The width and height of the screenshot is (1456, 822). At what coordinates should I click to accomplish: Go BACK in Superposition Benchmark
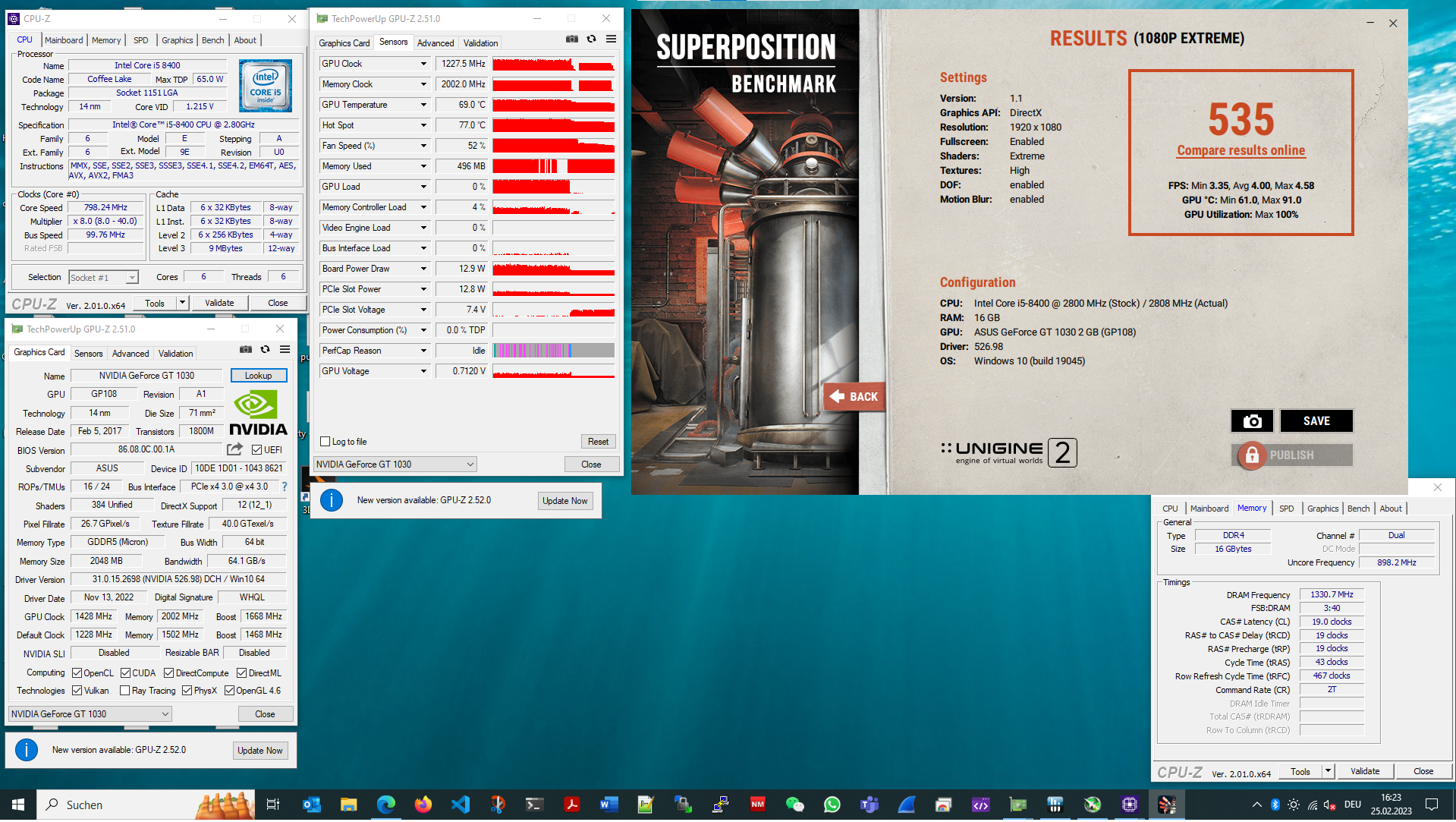coord(854,396)
